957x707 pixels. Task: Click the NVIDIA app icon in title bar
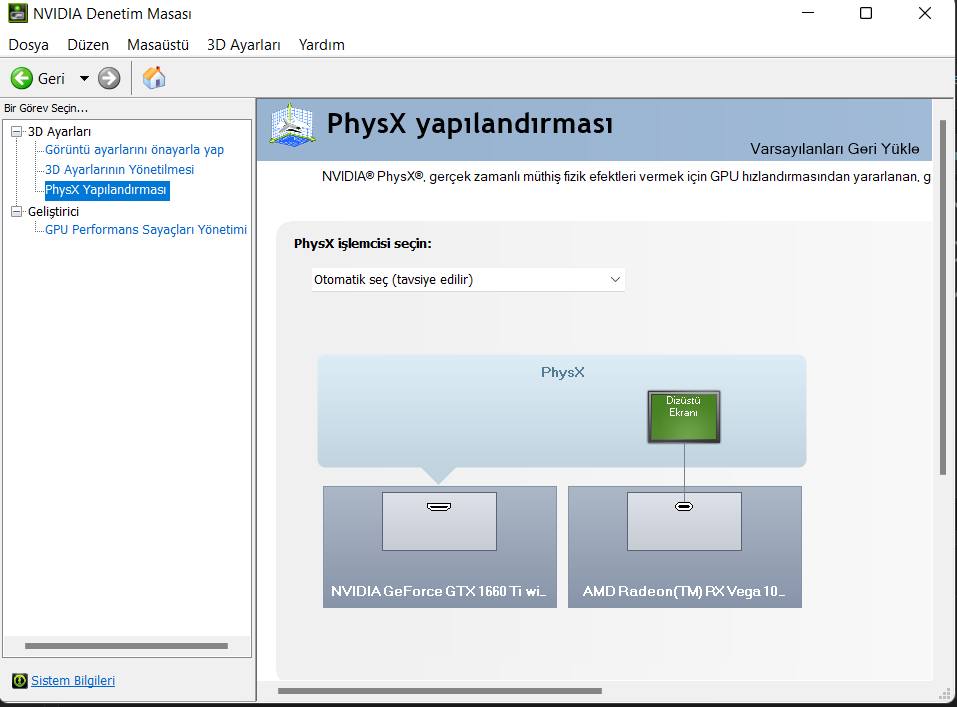18,13
